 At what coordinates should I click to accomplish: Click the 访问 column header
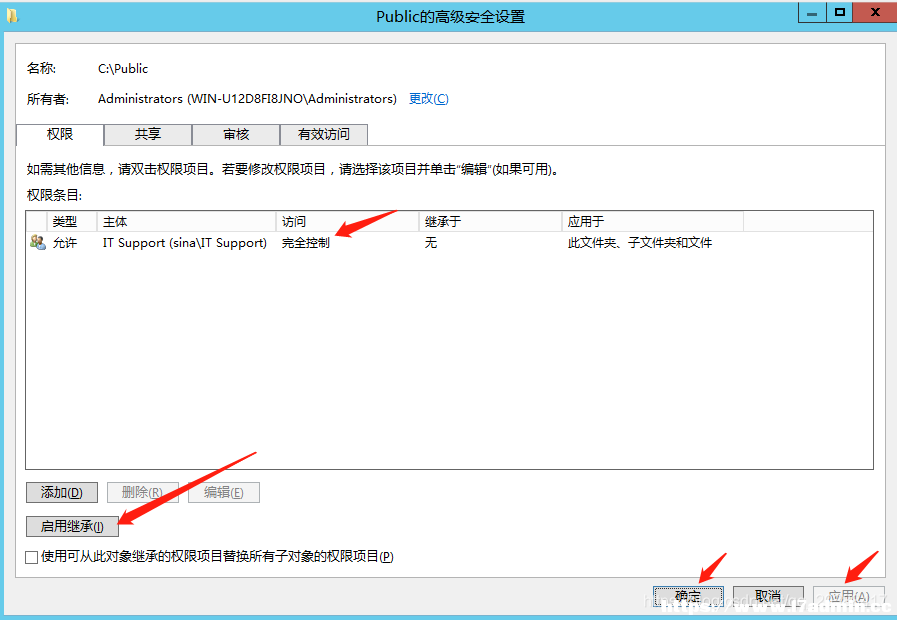(348, 221)
